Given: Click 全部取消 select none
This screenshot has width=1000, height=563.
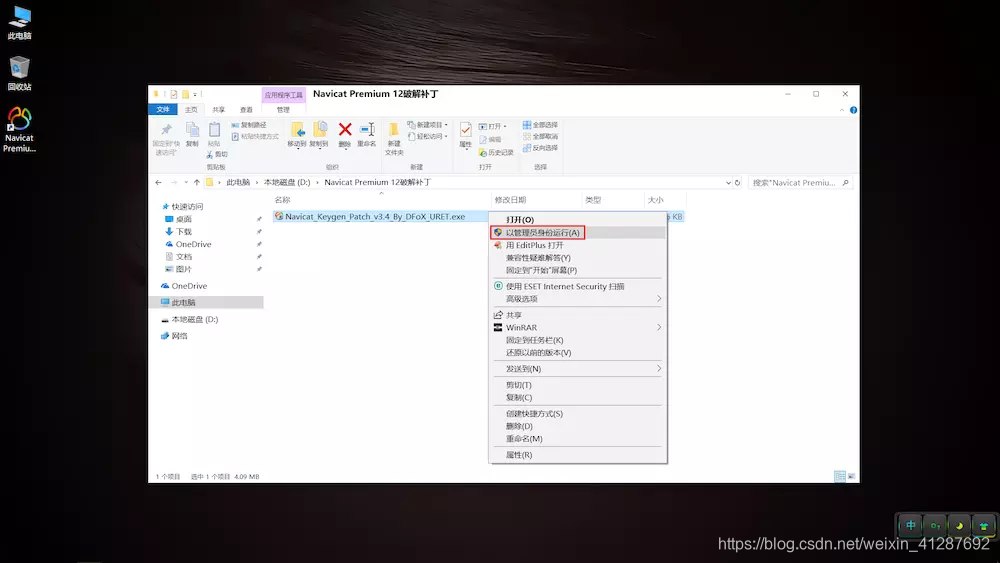Looking at the screenshot, I should (540, 136).
